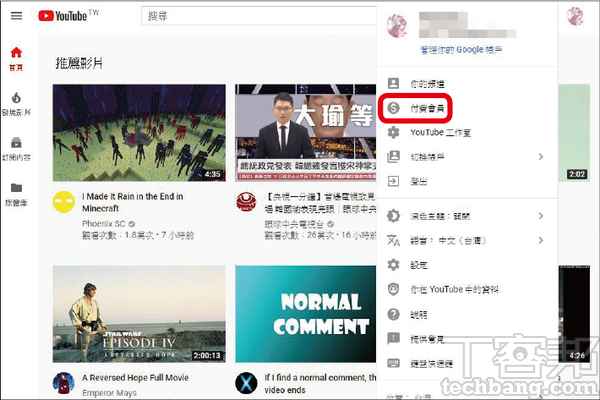600x400 pixels.
Task: Expand the 切換帳戶 submenu arrow
Action: pos(540,157)
